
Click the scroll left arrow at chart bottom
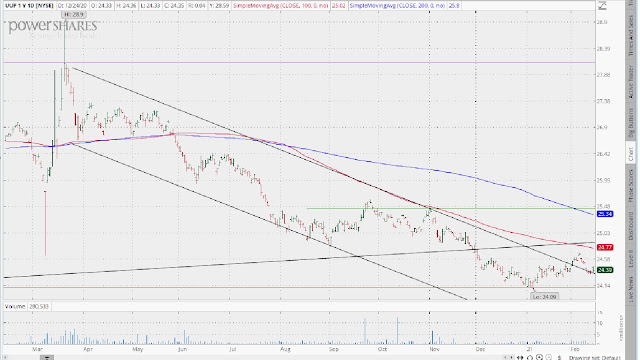505,358
